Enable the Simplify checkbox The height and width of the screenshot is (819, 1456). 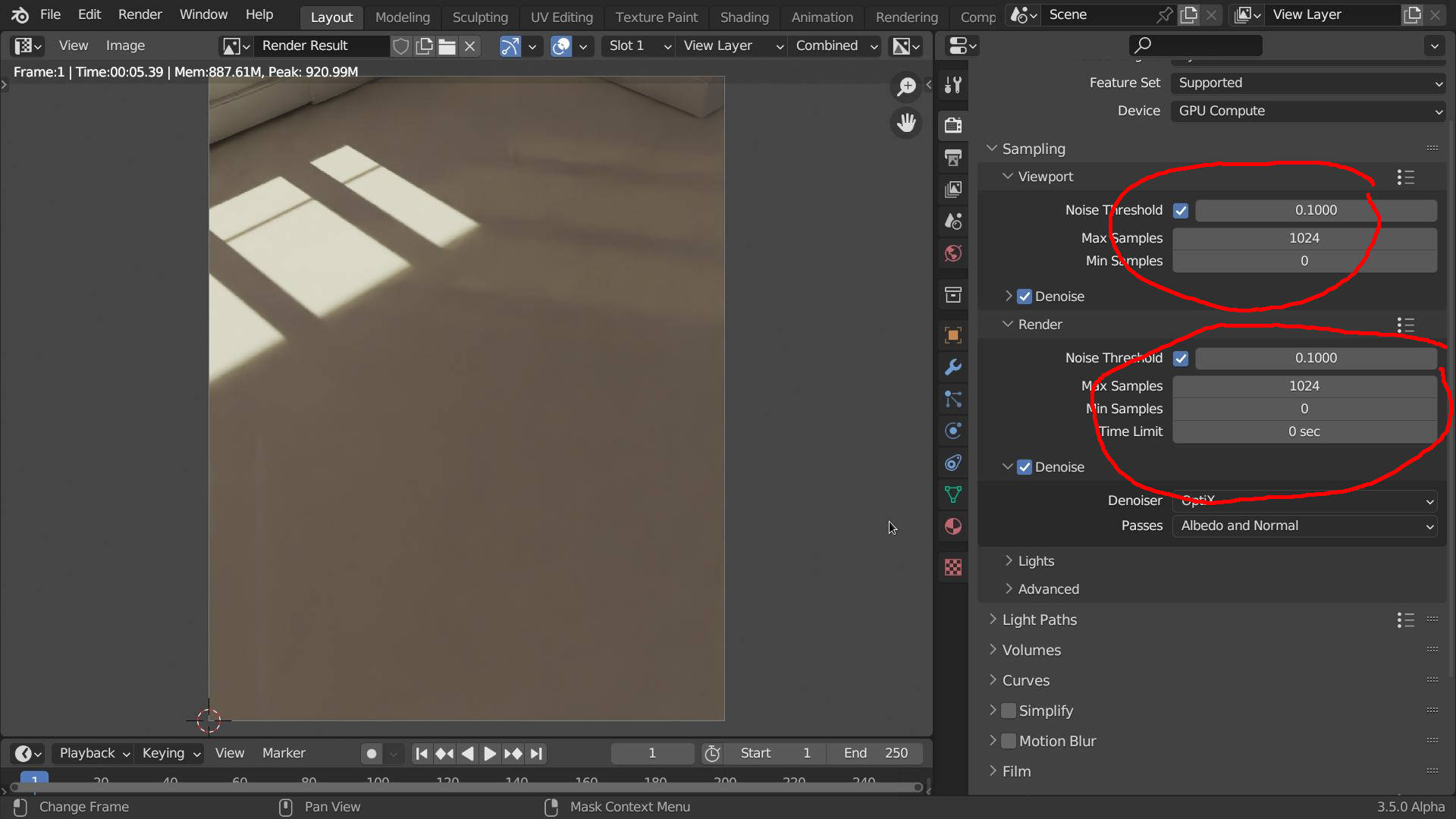(1009, 711)
